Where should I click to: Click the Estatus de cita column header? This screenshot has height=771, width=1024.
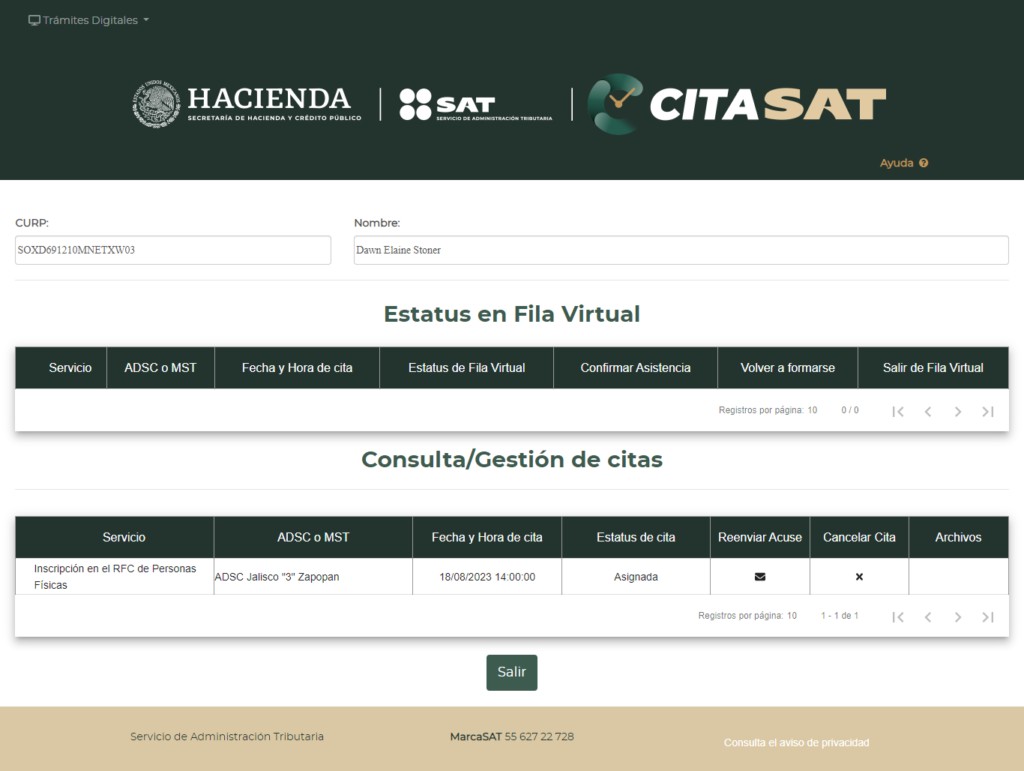pyautogui.click(x=636, y=537)
